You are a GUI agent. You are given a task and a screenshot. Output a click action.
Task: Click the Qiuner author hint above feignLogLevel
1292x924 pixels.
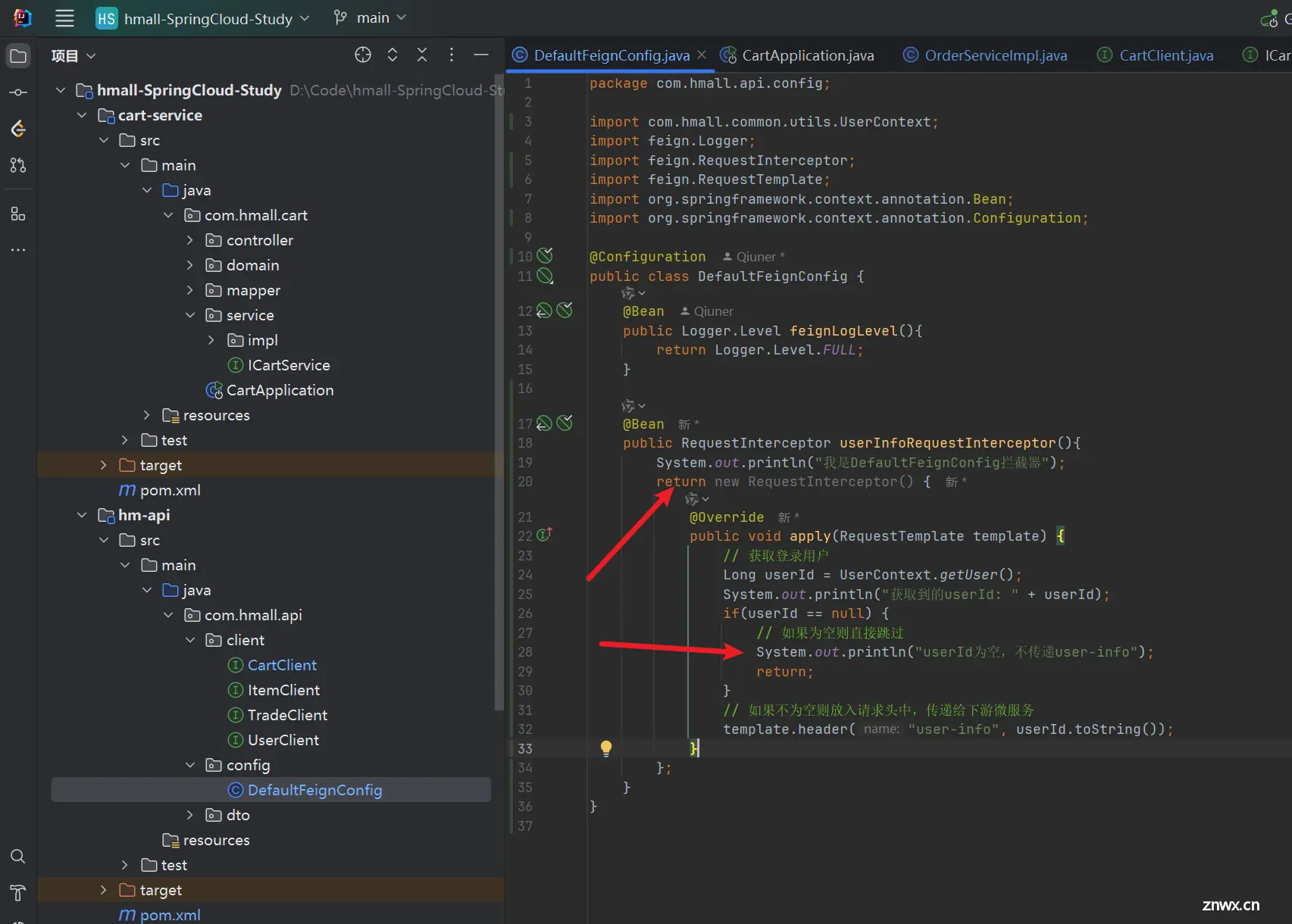[x=707, y=311]
